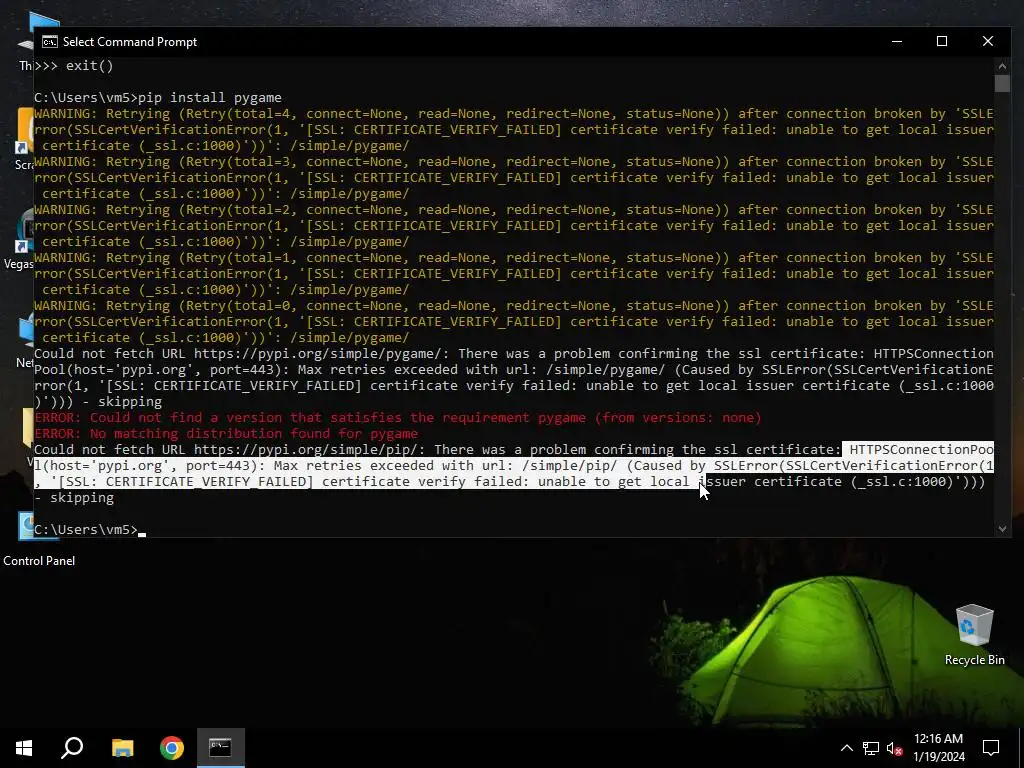This screenshot has height=768, width=1024.
Task: Click the 'https://pypi.org/simple/pip/' URL text
Action: pyautogui.click(x=306, y=449)
